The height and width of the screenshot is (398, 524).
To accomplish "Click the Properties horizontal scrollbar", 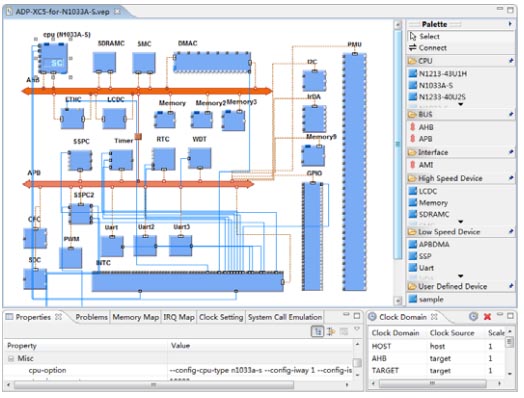I will 153,385.
